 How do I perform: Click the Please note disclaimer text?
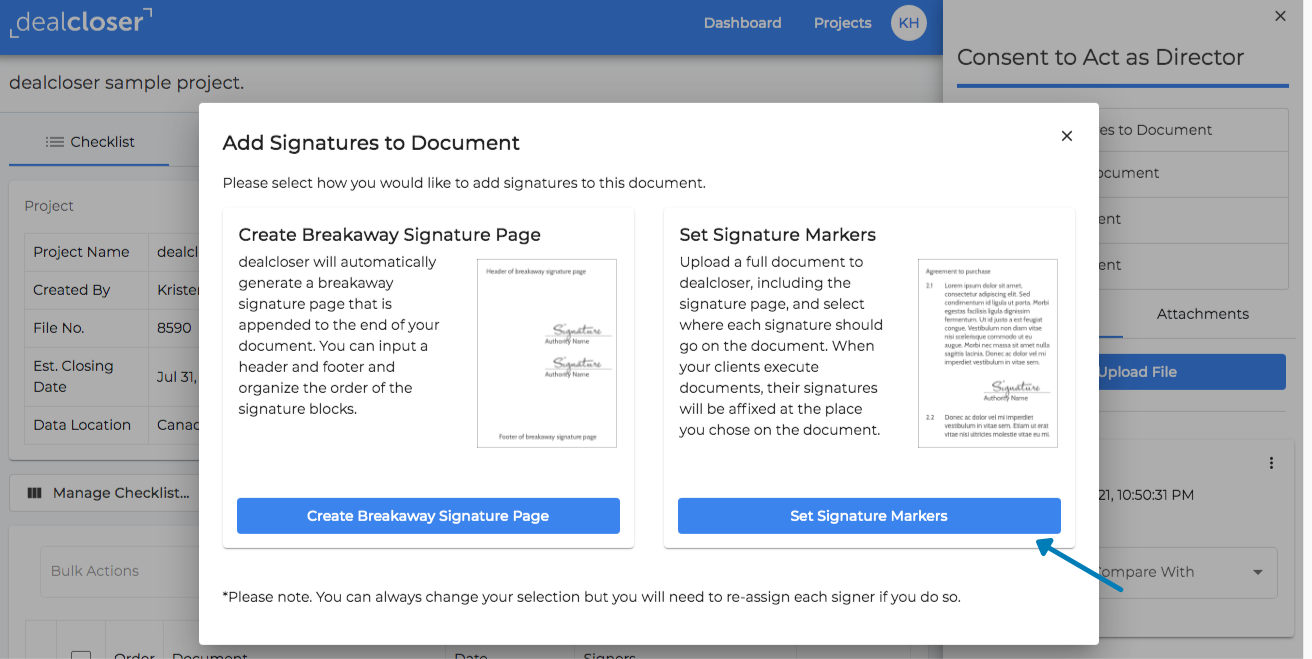(x=591, y=597)
